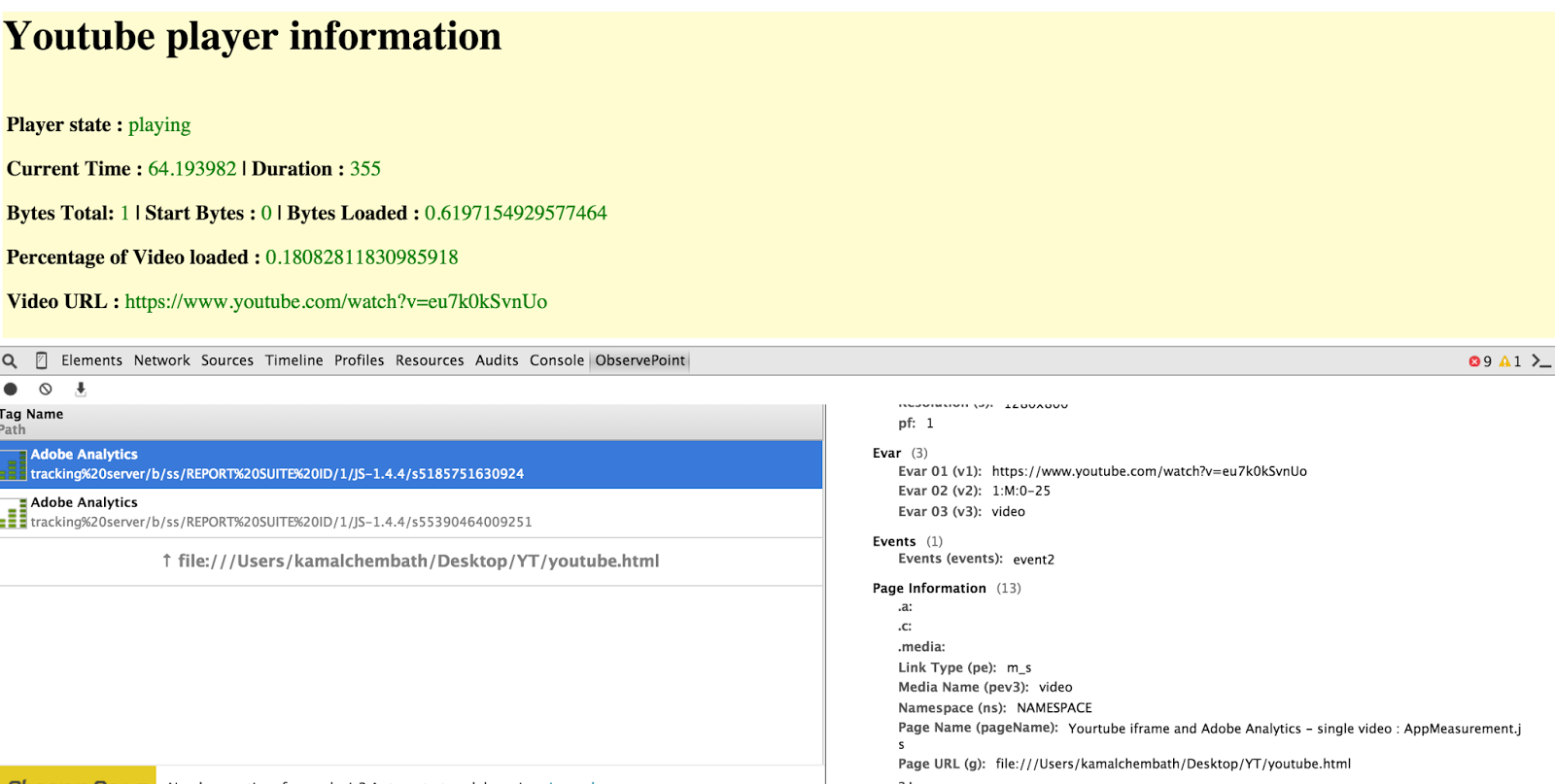Click the Bytes Loaded value 0.6197154929577464

coord(516,214)
